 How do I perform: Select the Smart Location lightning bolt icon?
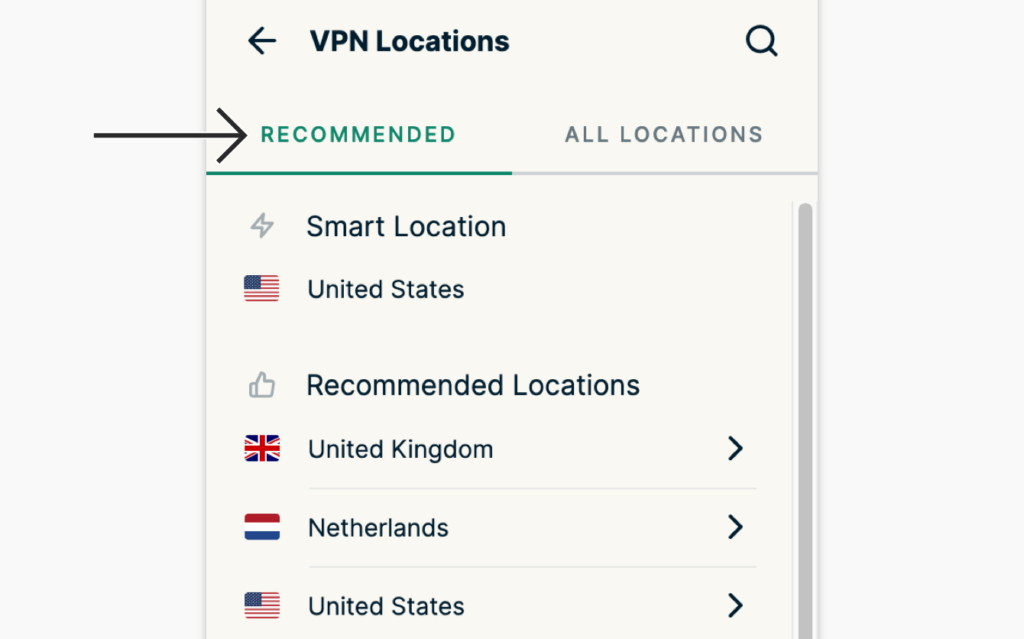tap(261, 226)
